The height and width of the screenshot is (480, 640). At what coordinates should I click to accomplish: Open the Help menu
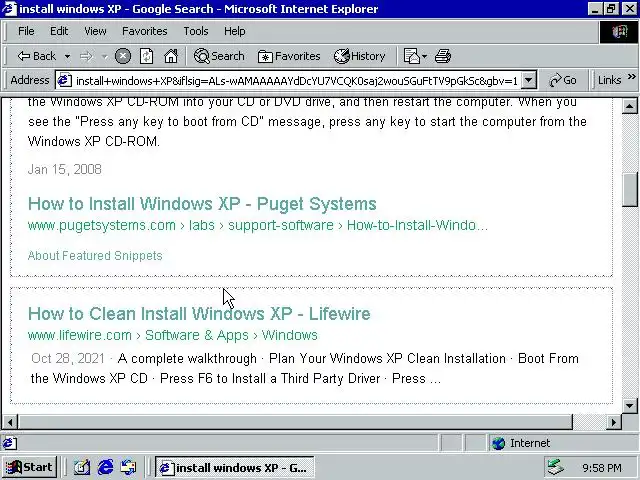[x=235, y=31]
